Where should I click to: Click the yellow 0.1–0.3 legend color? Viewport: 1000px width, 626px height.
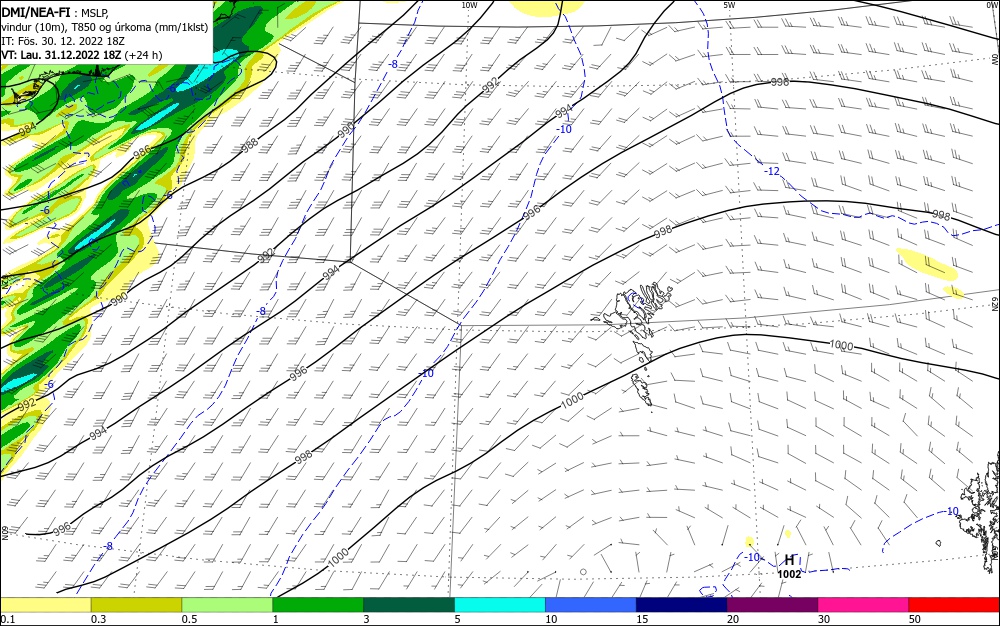[45, 605]
